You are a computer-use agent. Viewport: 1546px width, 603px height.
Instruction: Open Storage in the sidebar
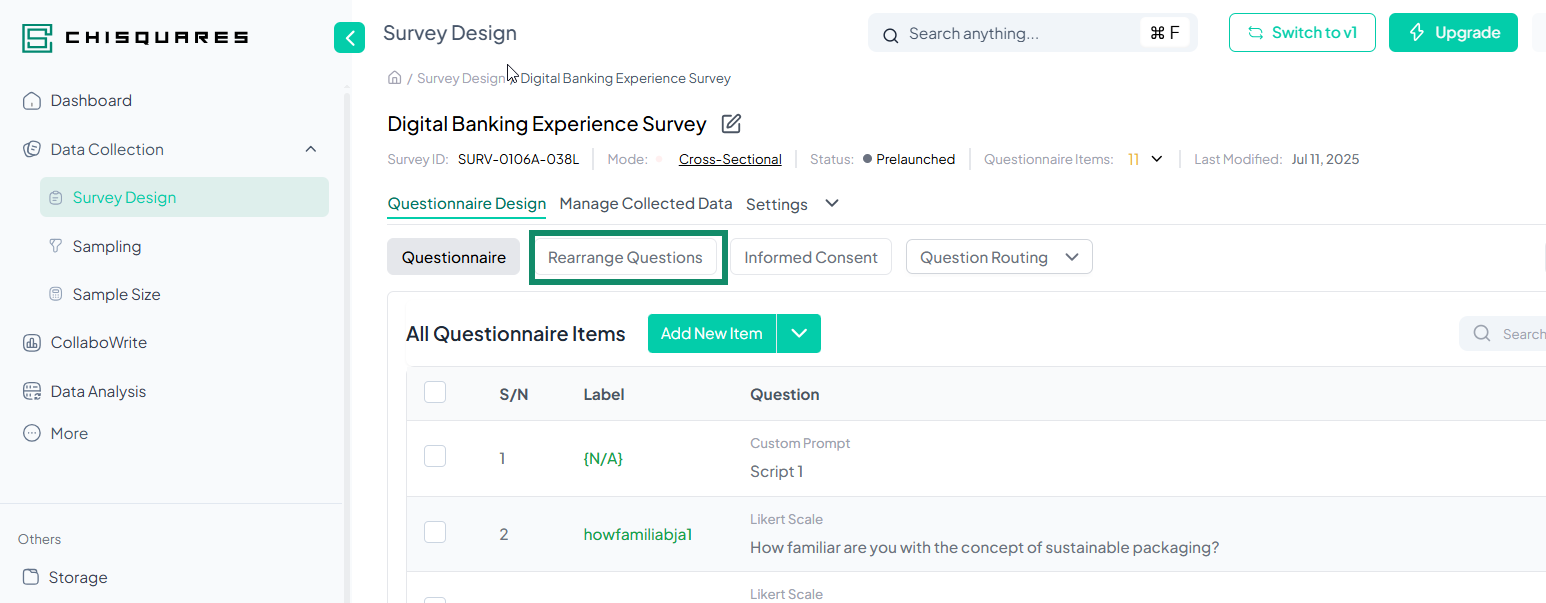tap(78, 578)
